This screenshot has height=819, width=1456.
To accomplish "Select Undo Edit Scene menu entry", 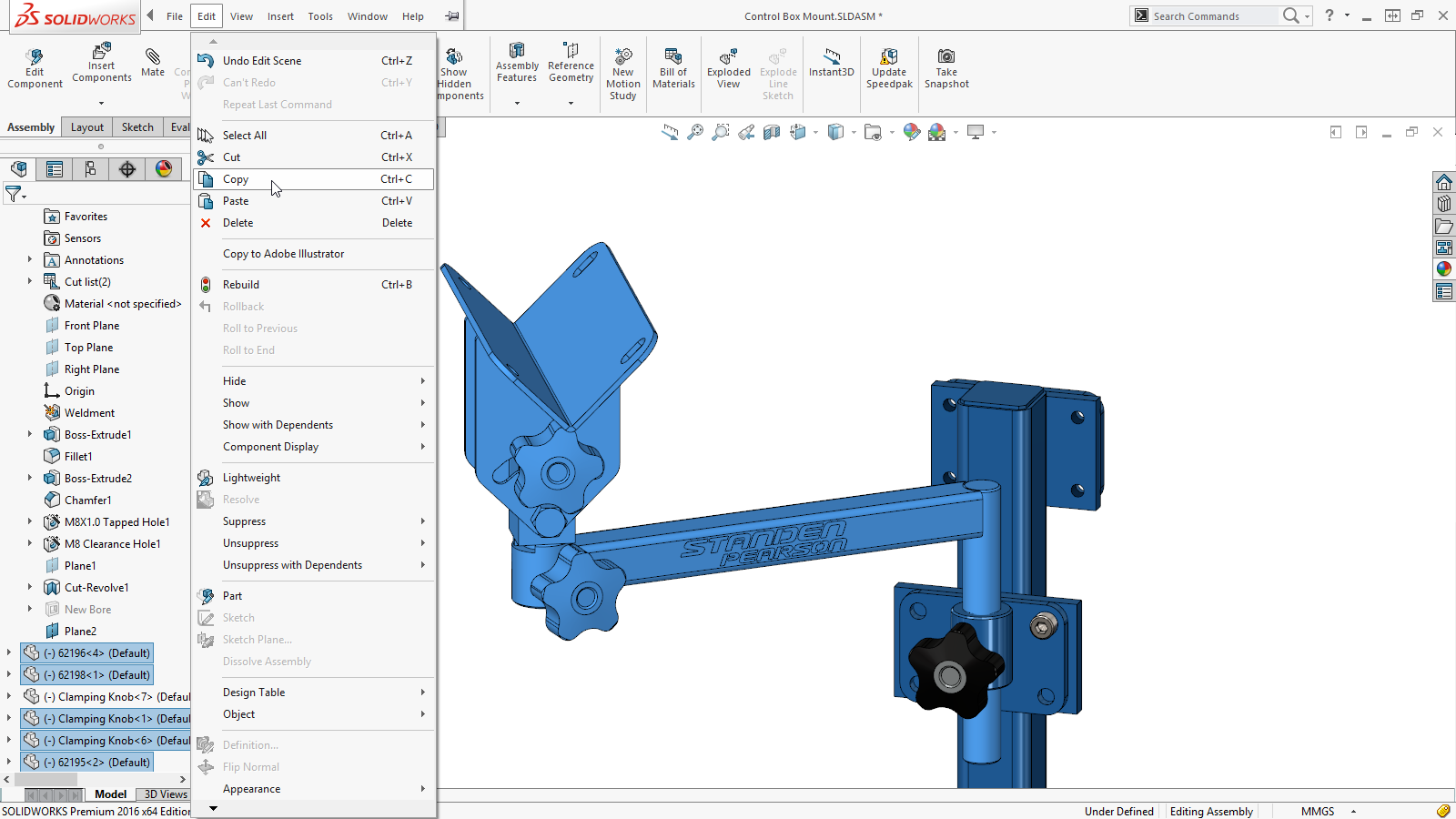I will point(262,61).
